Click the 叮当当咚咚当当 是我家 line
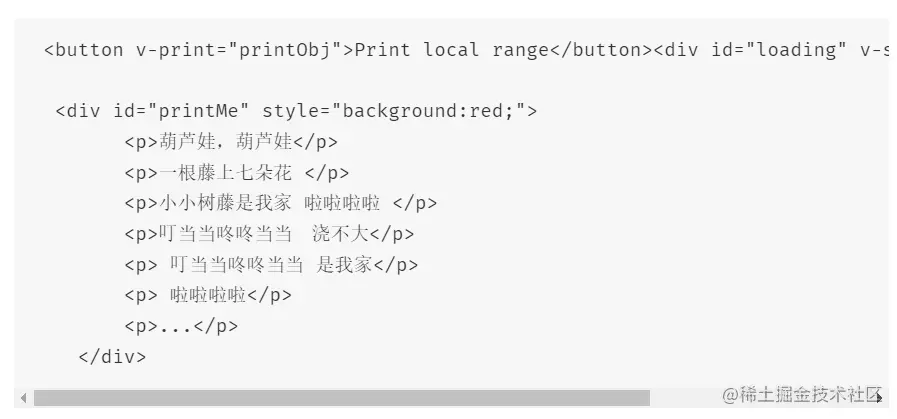 pyautogui.click(x=270, y=265)
